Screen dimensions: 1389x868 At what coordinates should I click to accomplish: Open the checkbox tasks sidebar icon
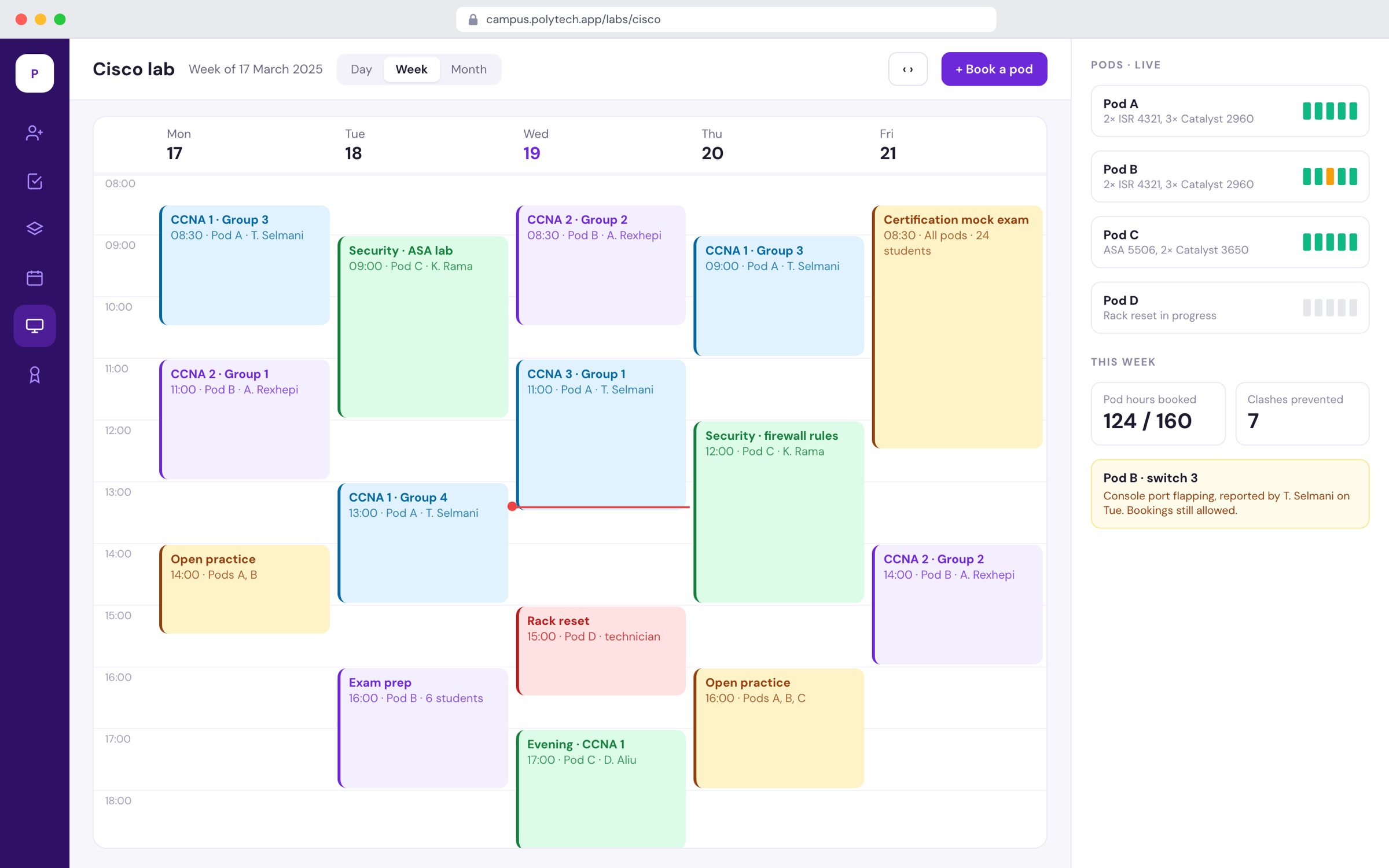tap(35, 181)
